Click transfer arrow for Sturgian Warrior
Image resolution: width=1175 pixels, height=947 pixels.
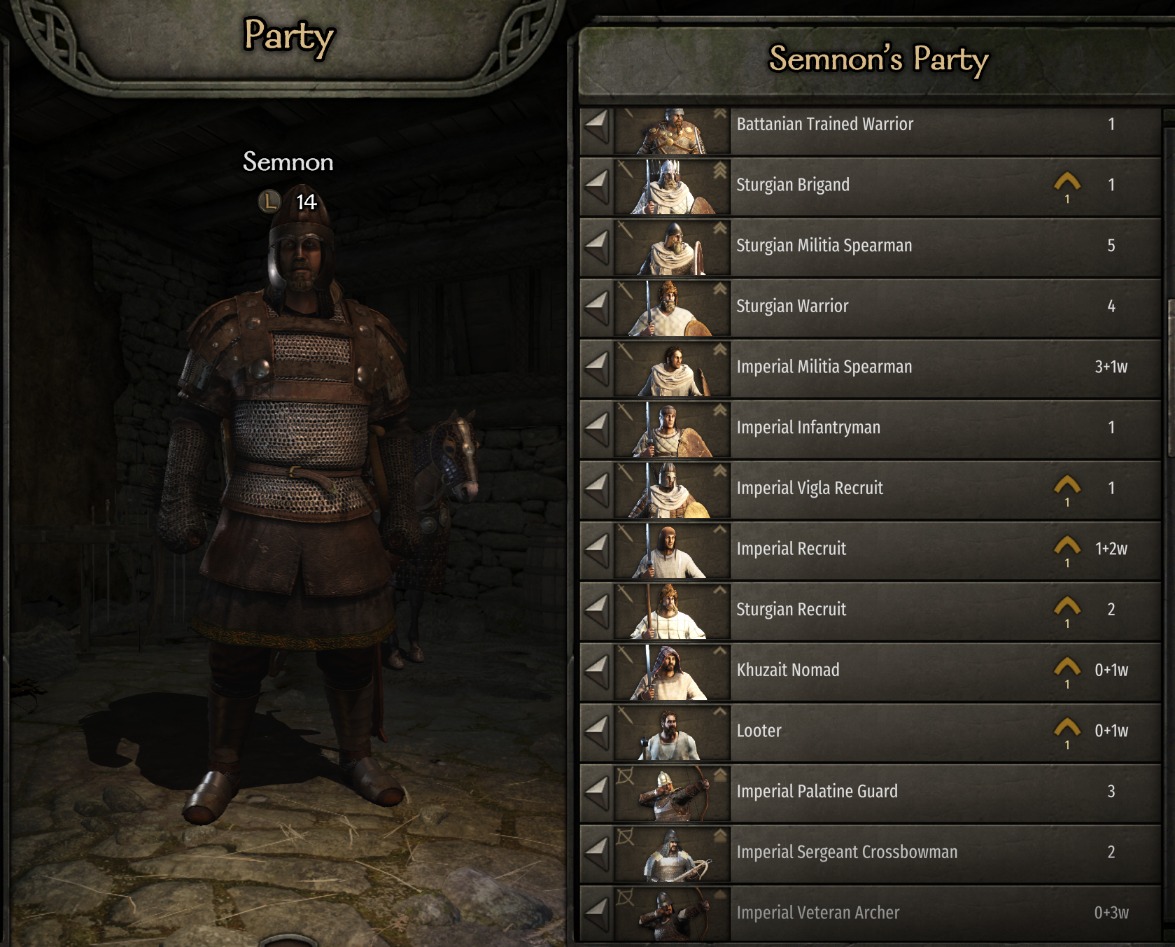click(x=597, y=306)
